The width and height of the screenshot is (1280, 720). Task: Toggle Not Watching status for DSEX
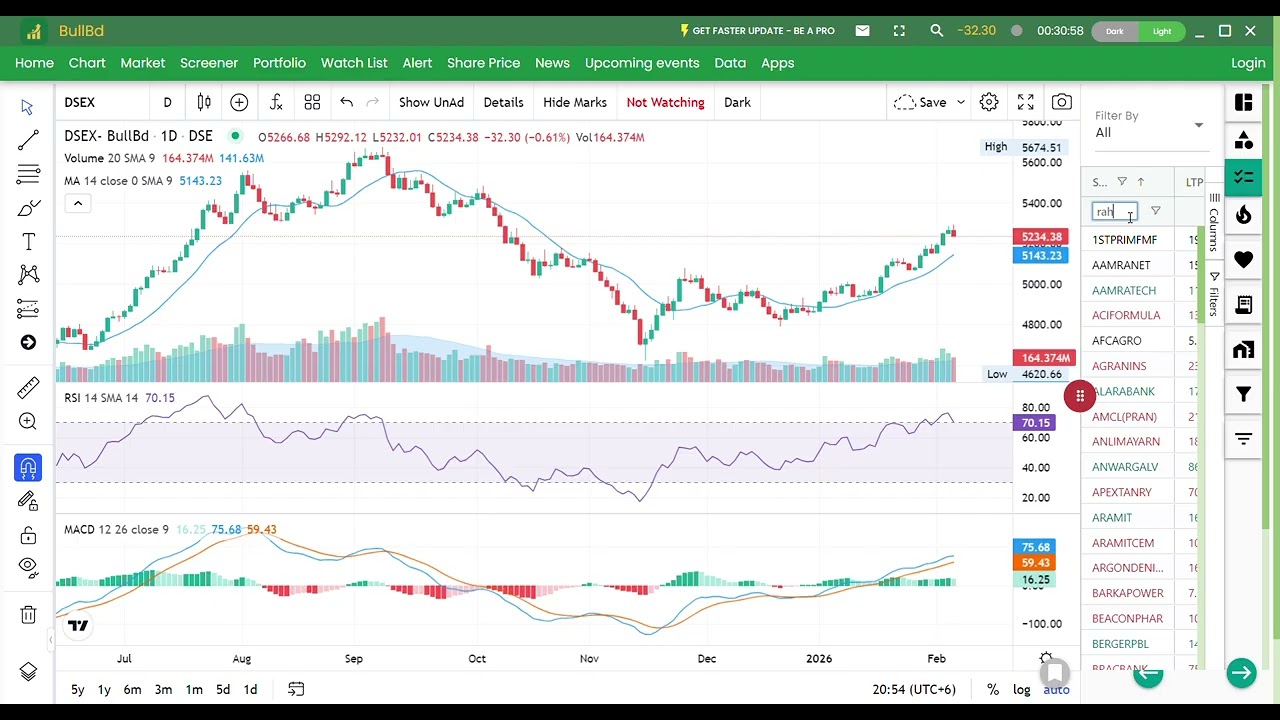tap(665, 102)
